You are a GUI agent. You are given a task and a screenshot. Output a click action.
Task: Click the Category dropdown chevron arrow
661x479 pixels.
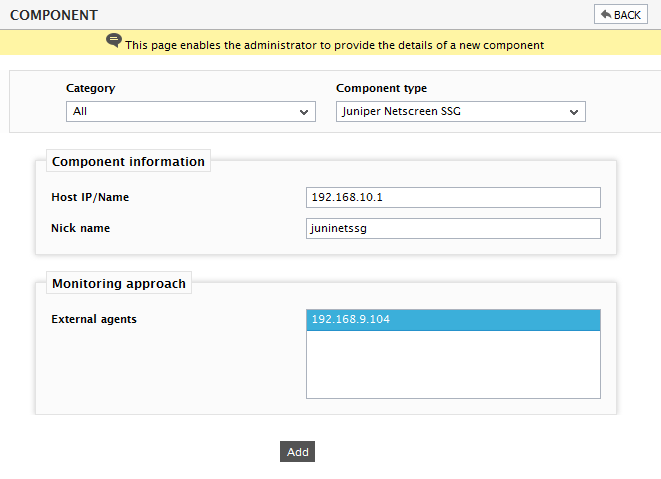[x=304, y=112]
